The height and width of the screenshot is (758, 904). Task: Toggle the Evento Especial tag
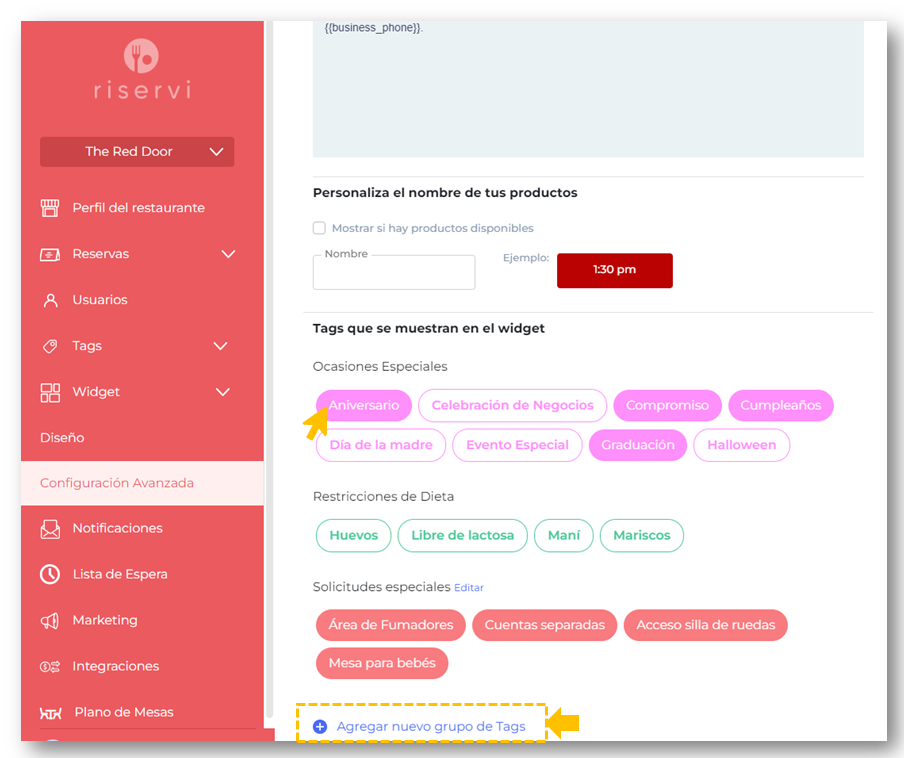517,445
